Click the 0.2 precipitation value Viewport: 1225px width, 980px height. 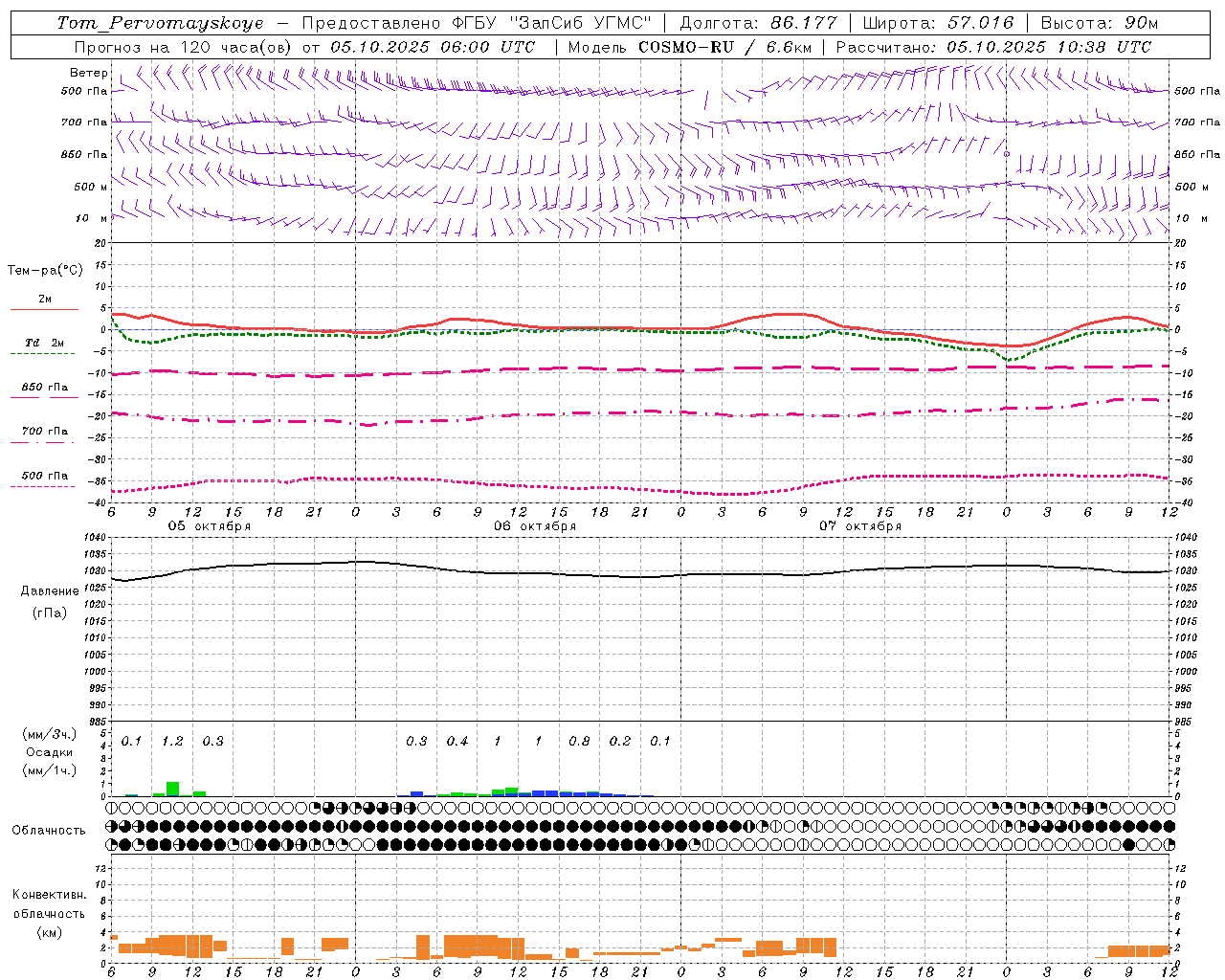click(620, 742)
